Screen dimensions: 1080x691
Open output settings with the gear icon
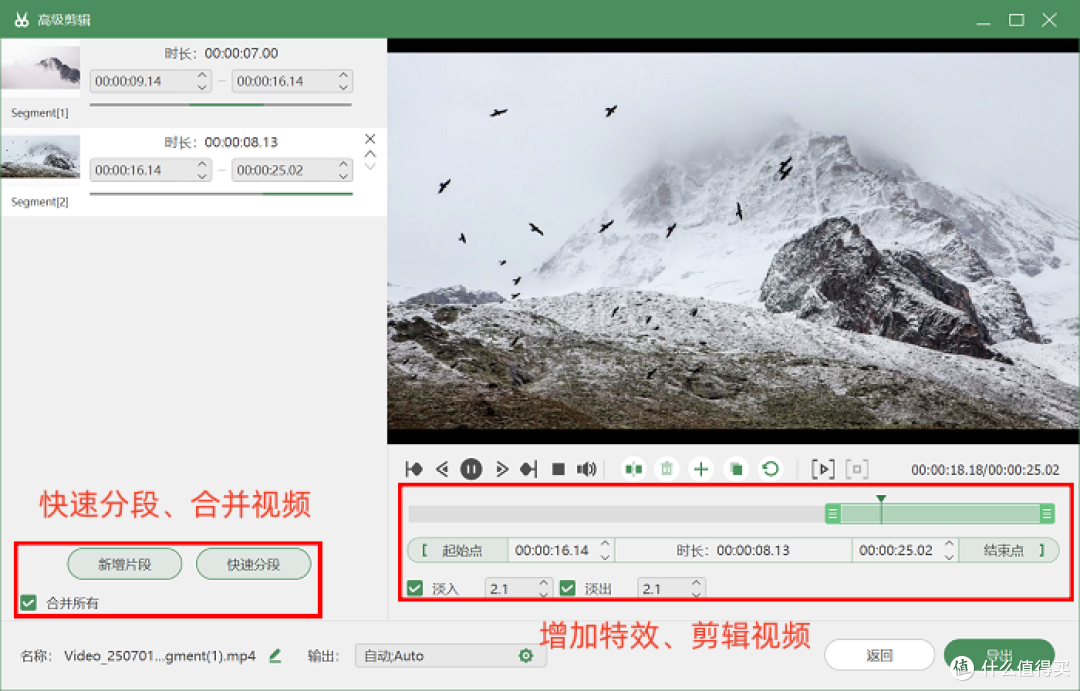point(526,656)
